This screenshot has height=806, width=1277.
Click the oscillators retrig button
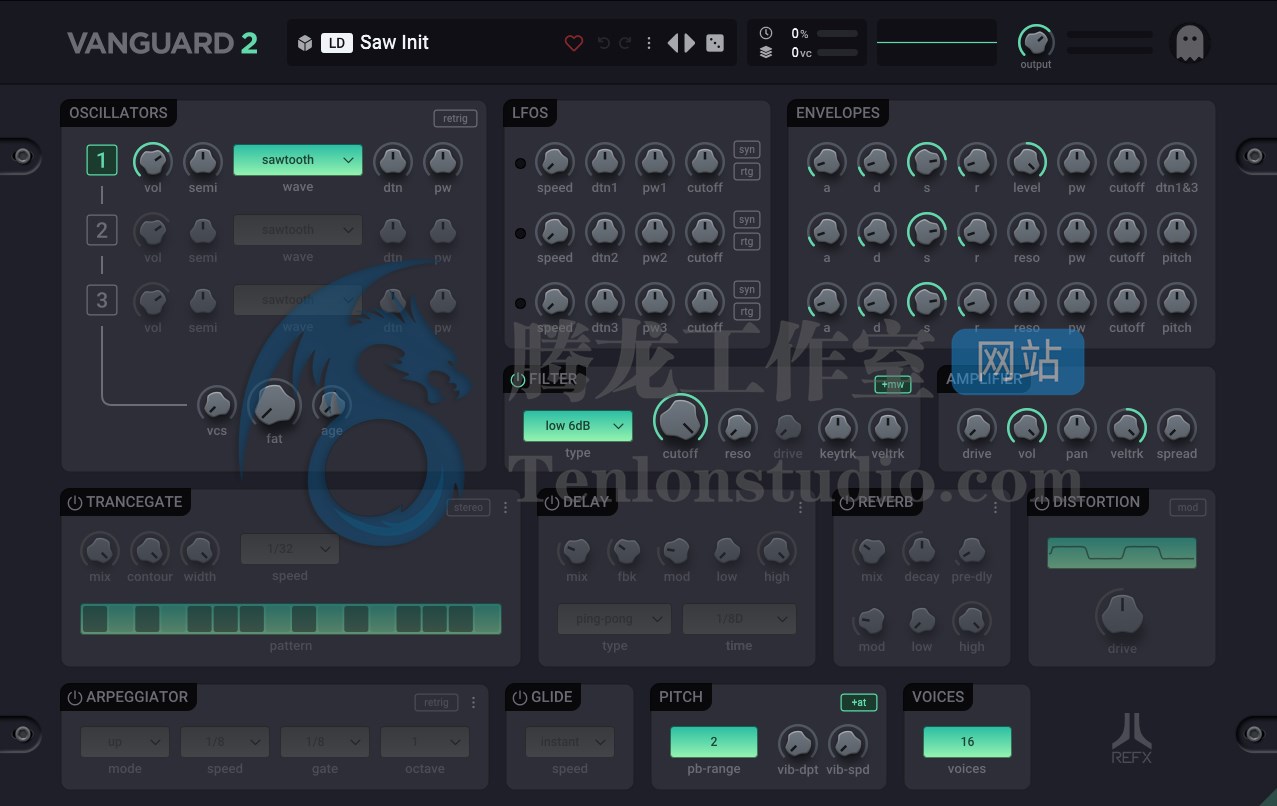click(455, 118)
